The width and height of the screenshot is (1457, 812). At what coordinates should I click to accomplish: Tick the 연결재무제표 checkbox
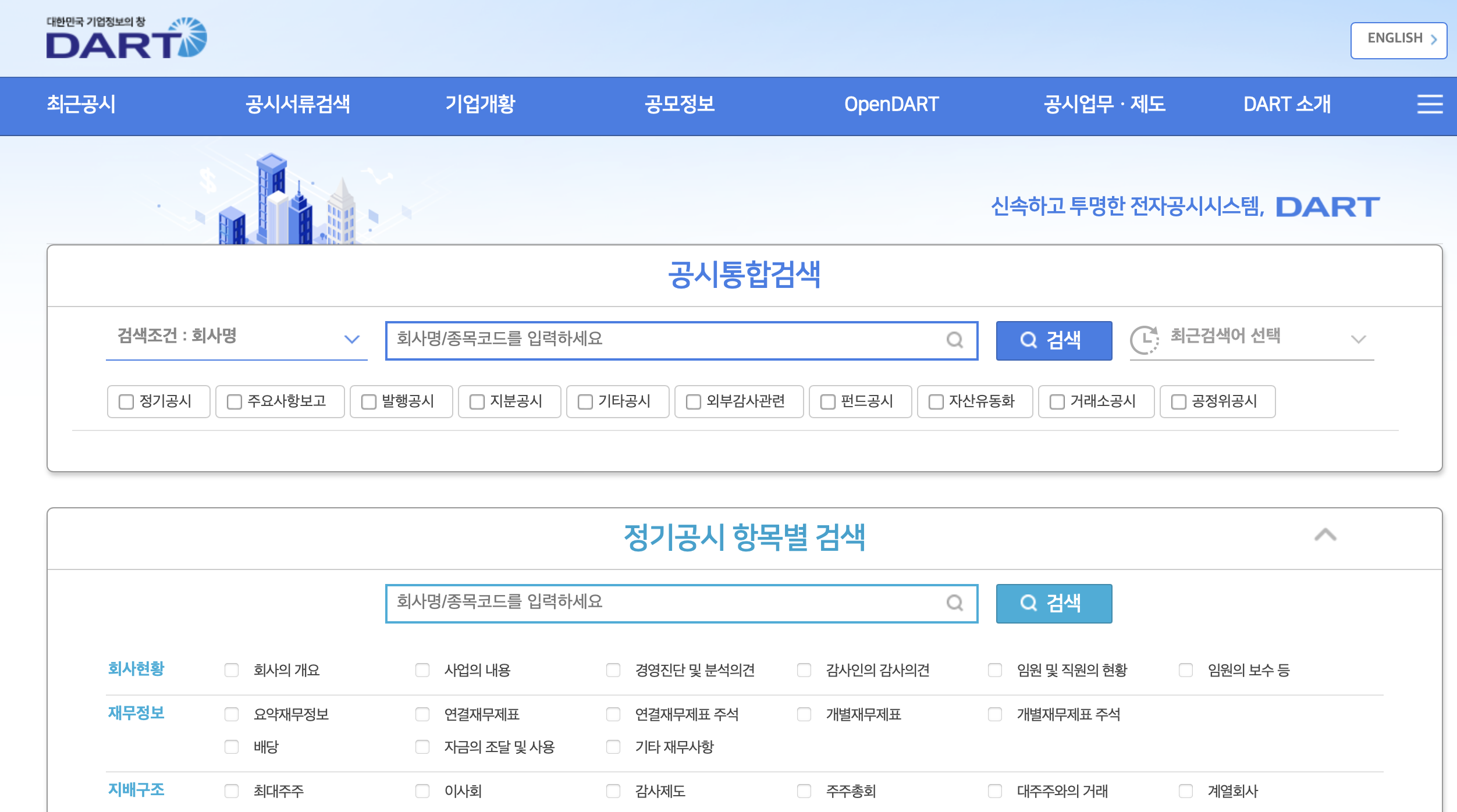click(422, 714)
